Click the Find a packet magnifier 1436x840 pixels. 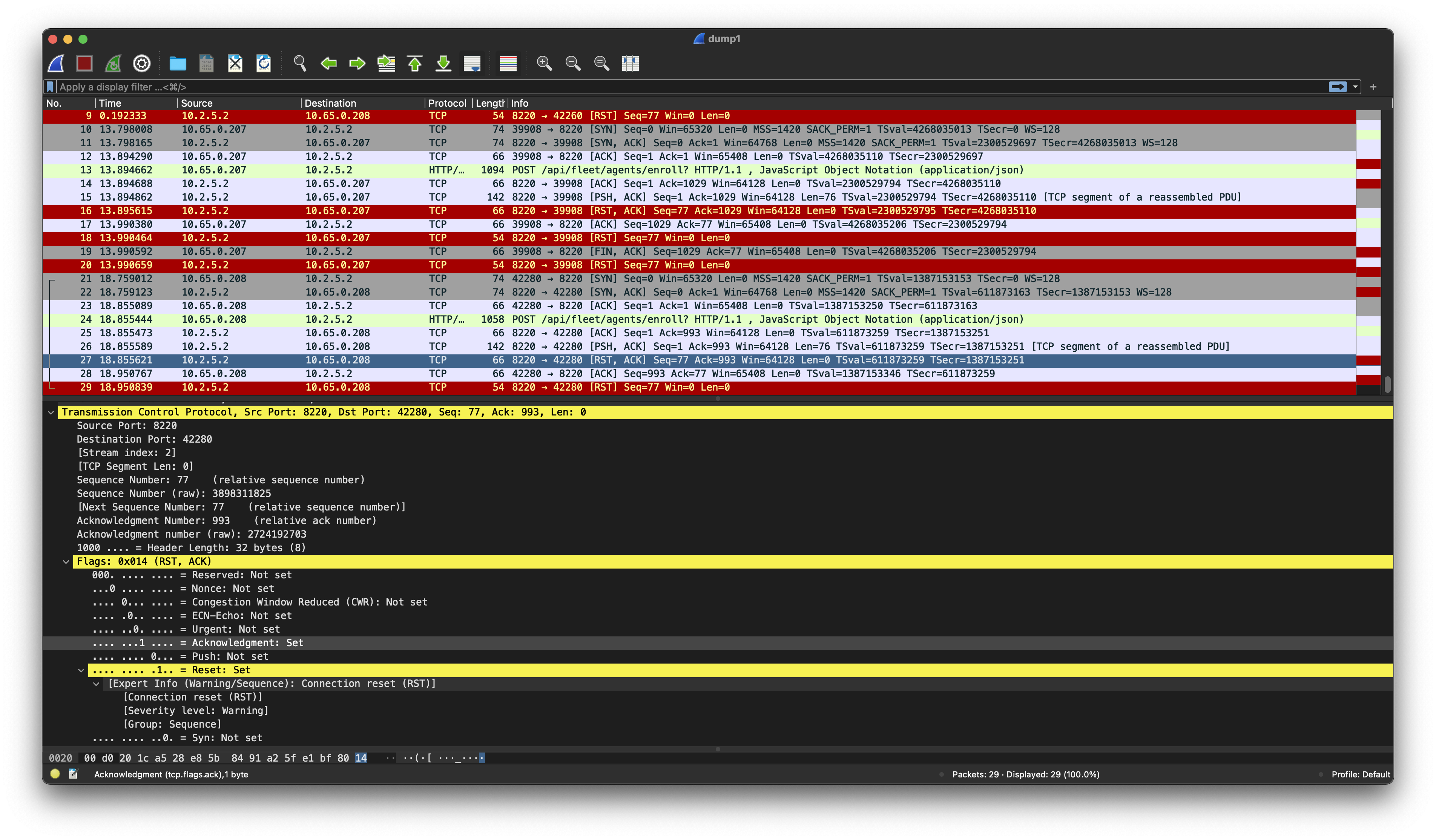(300, 63)
